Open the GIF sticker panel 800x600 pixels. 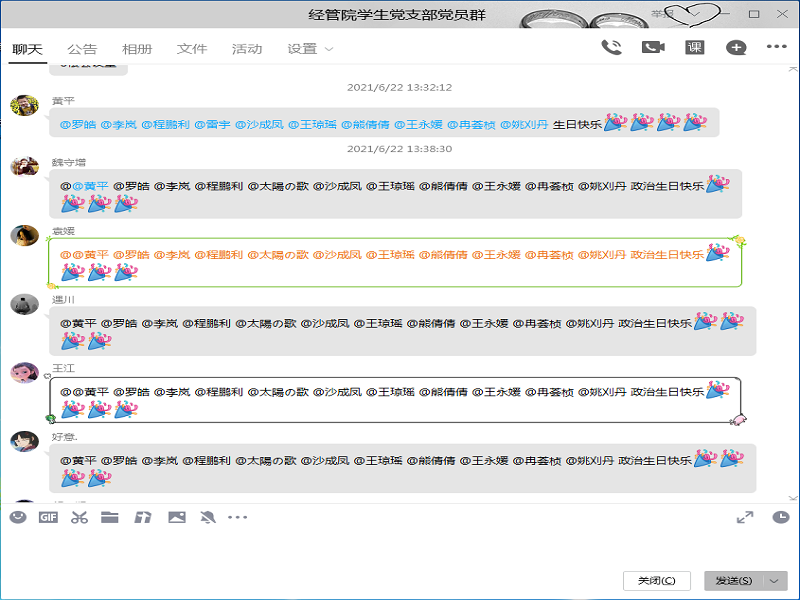[48, 517]
